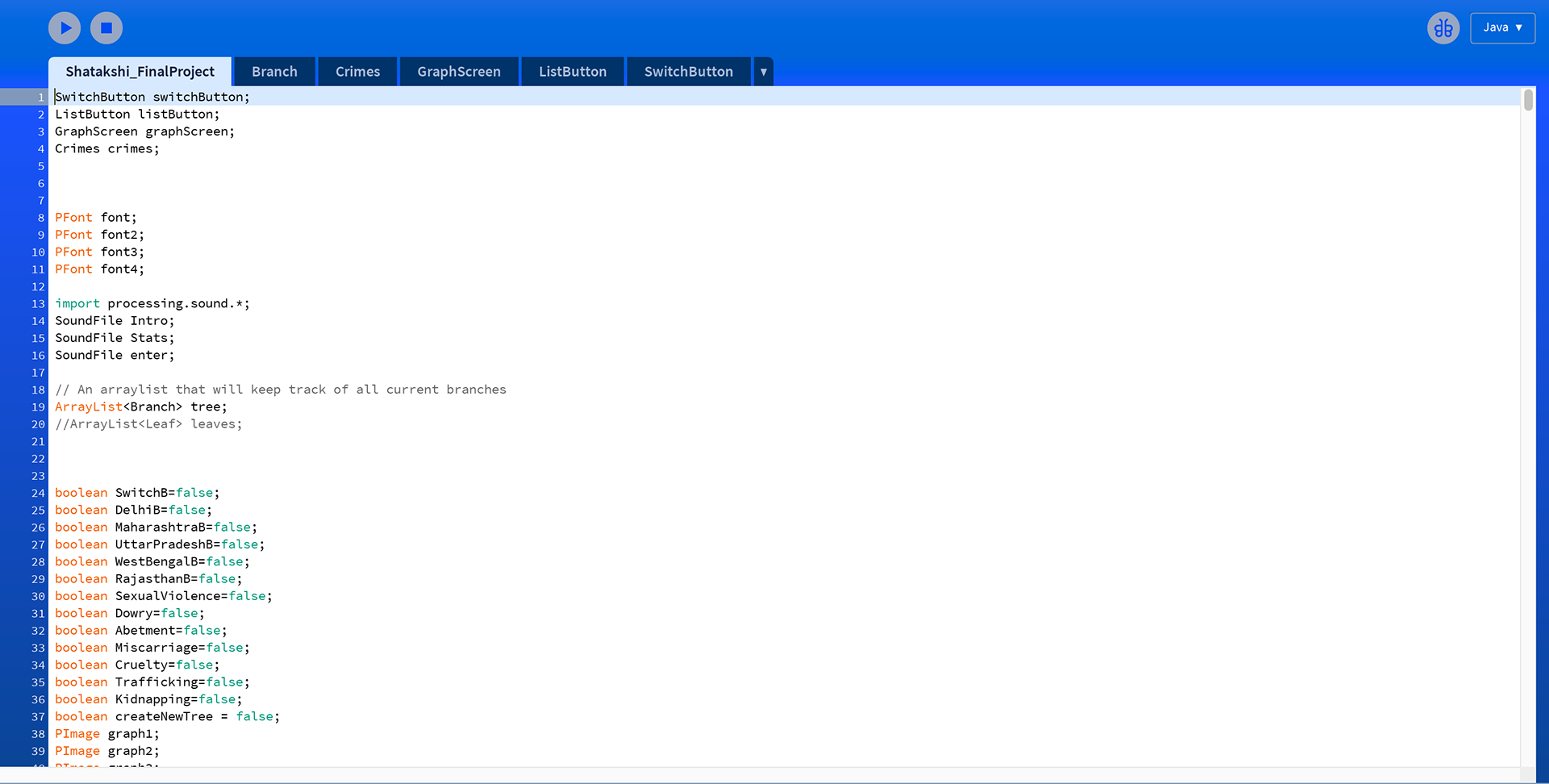Run the sketch with the Play button
This screenshot has width=1549, height=784.
pyautogui.click(x=65, y=28)
